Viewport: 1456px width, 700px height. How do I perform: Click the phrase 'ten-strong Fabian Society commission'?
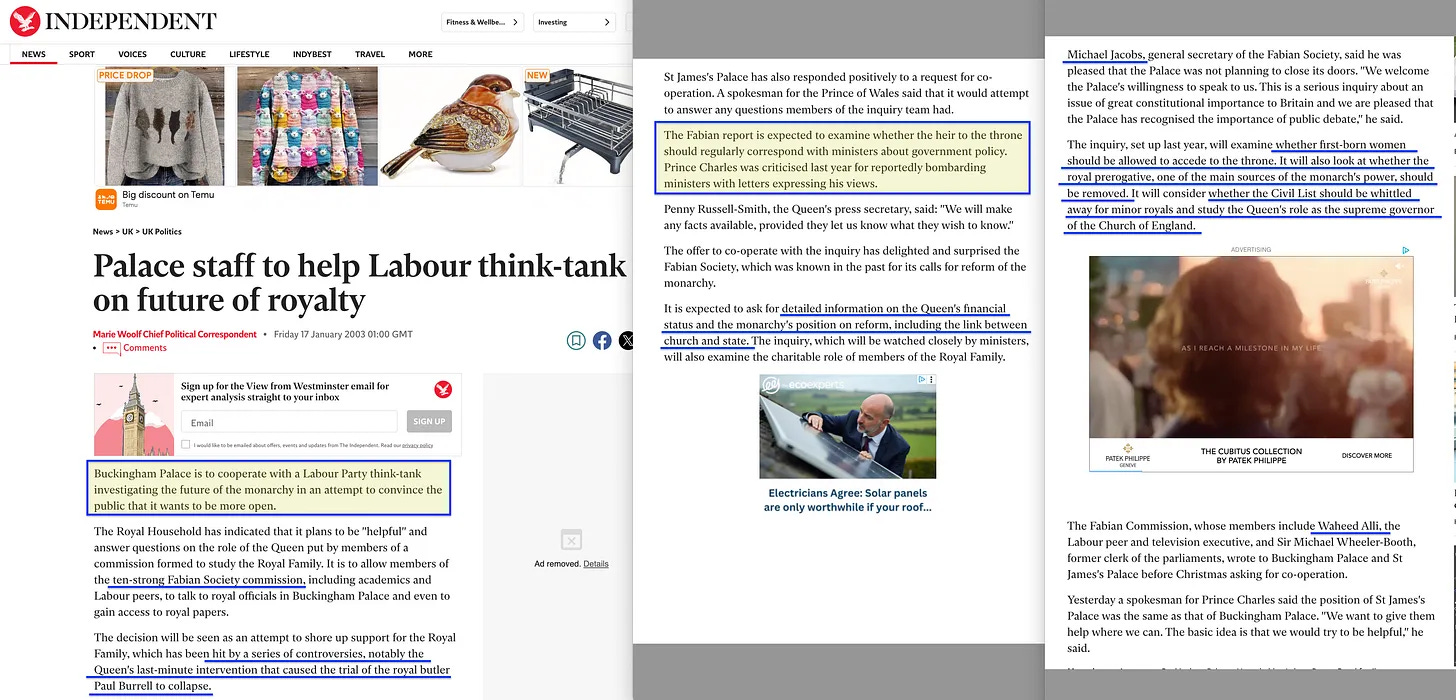207,580
